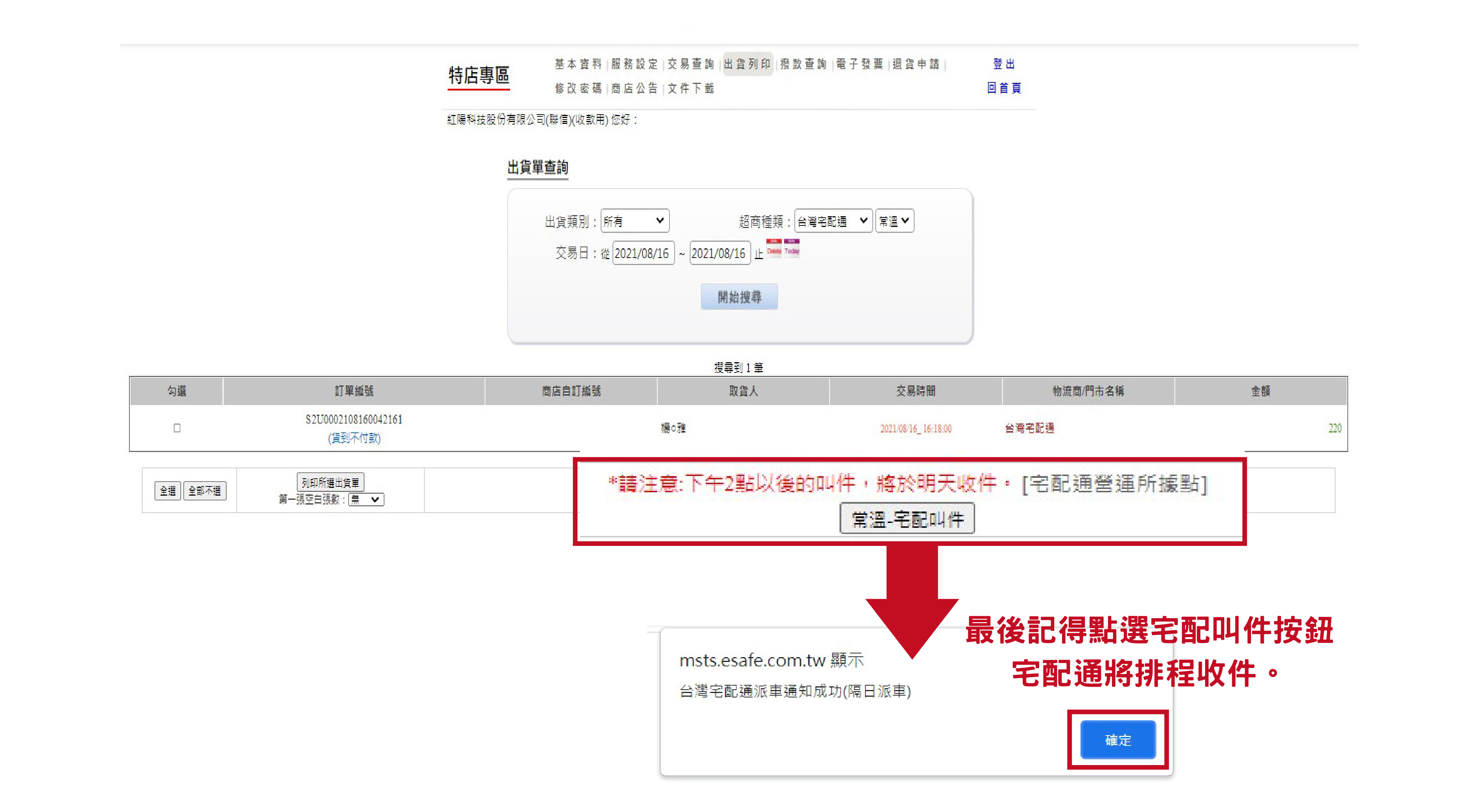Click the recipient name 楊○雅
The width and height of the screenshot is (1479, 812).
click(673, 428)
